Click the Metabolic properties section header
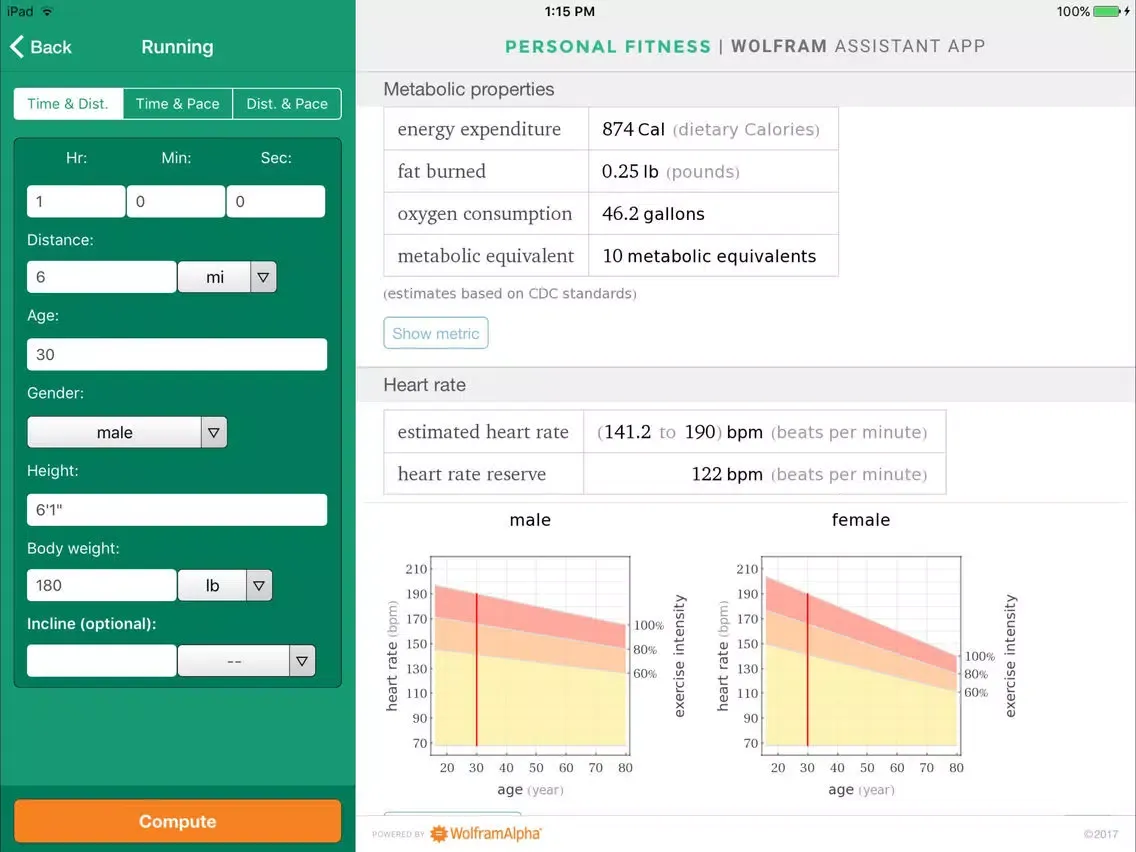 point(469,89)
